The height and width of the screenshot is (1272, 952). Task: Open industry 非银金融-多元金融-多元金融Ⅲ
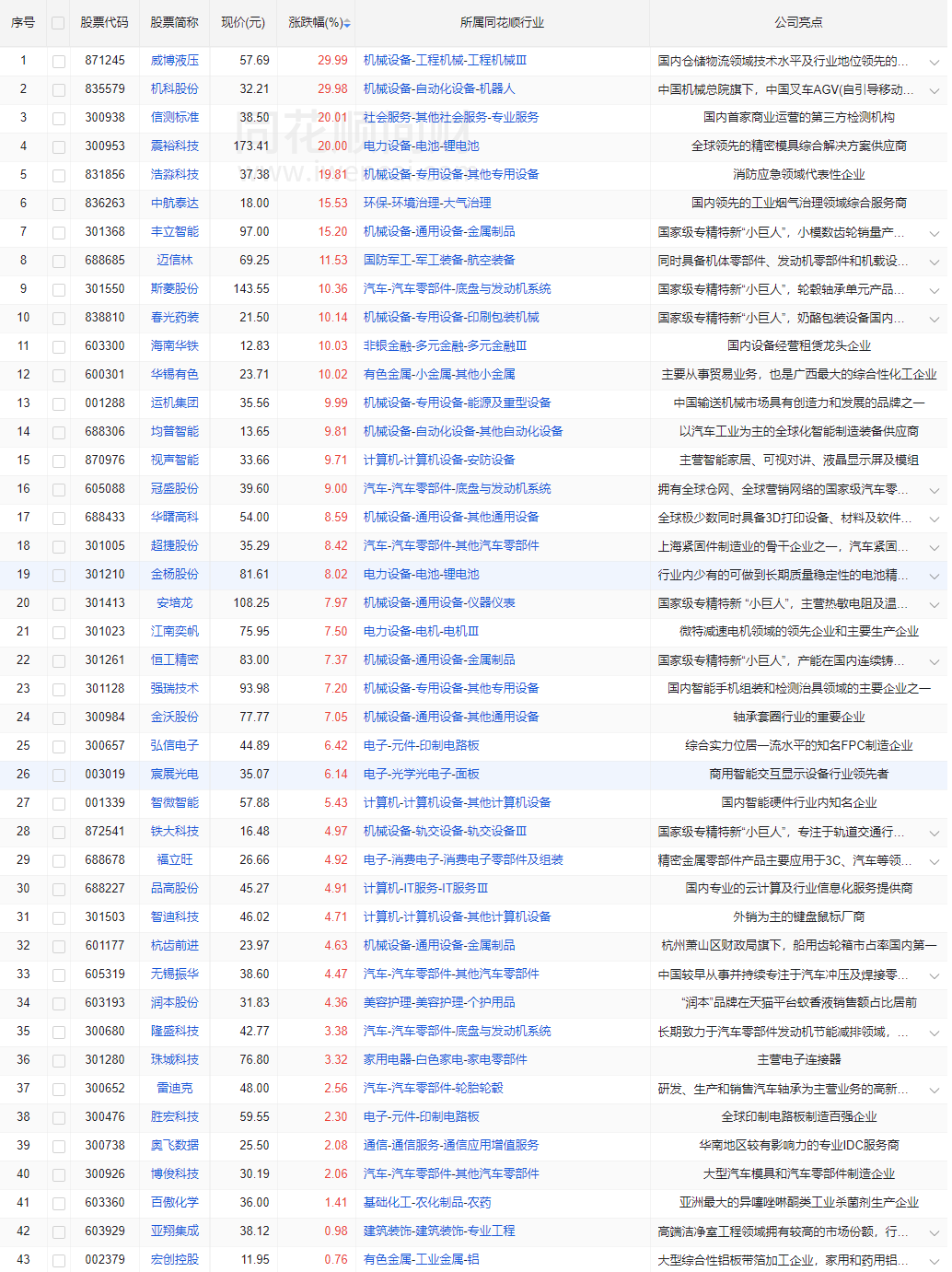click(x=446, y=345)
